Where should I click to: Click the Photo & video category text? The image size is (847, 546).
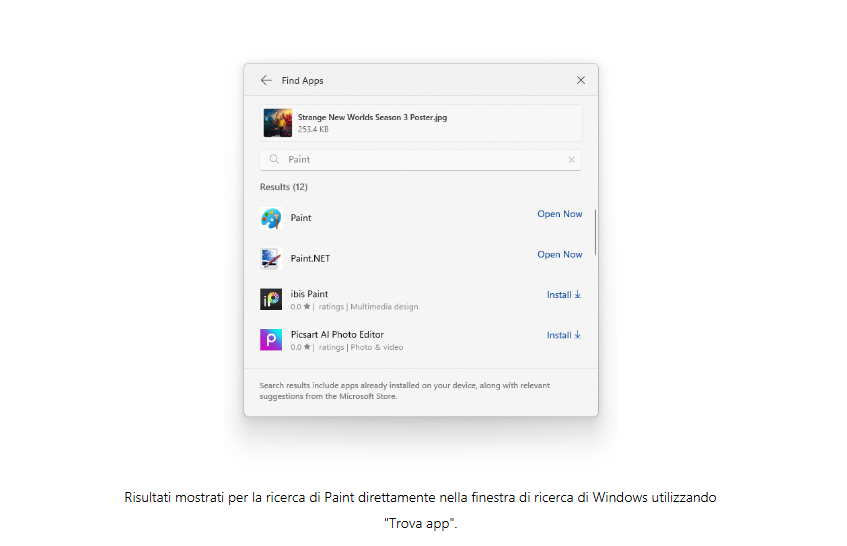pos(377,347)
